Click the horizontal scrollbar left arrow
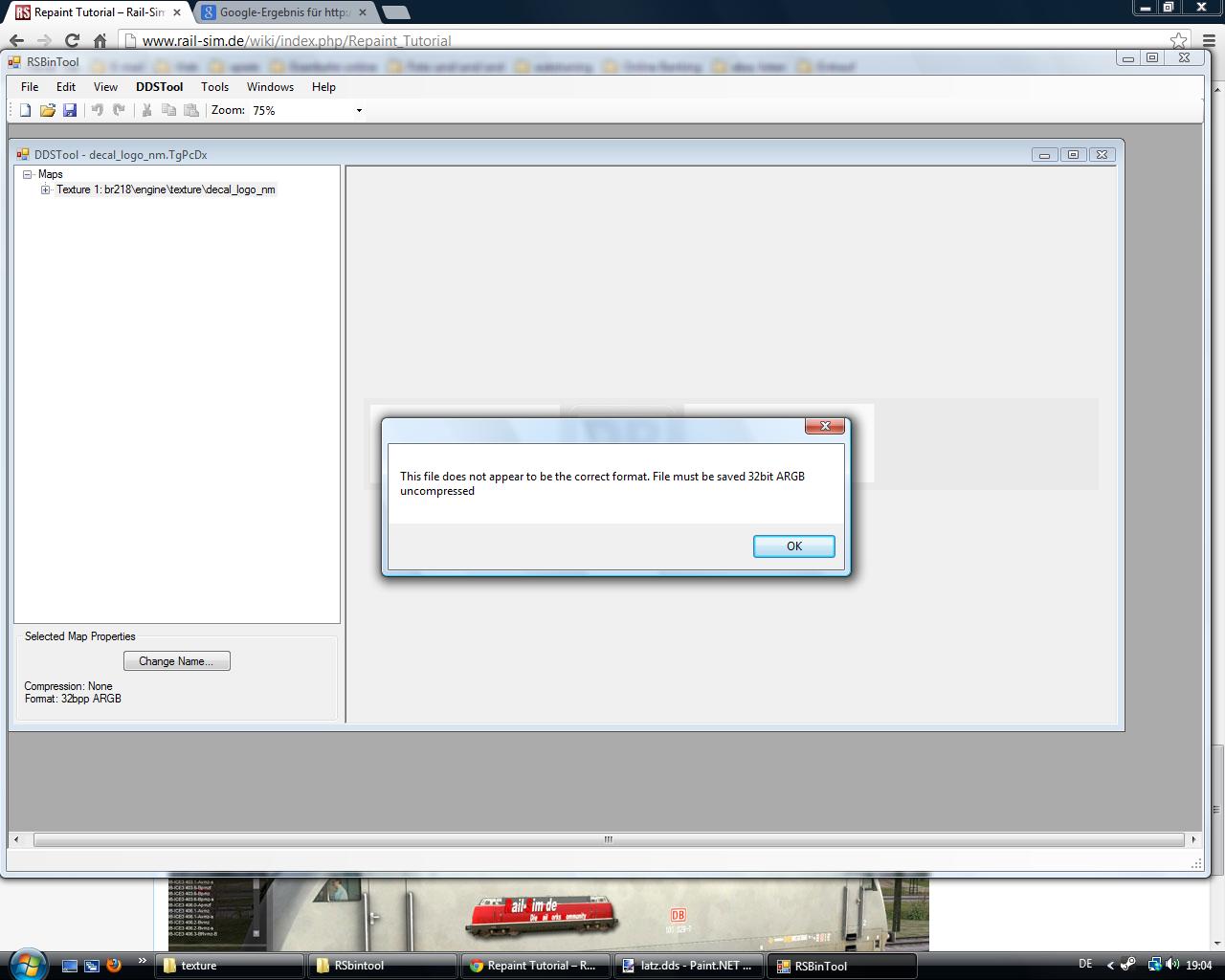Image resolution: width=1225 pixels, height=980 pixels. point(16,839)
